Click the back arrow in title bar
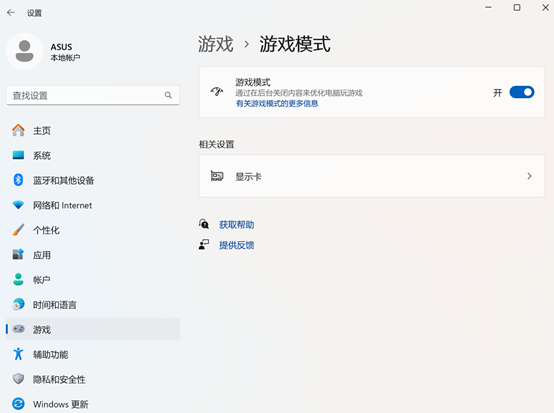 (11, 13)
